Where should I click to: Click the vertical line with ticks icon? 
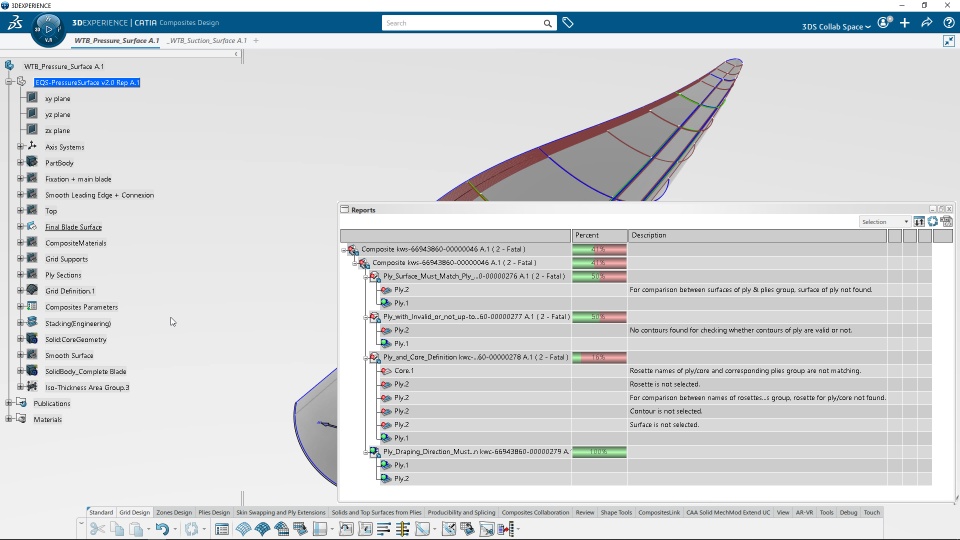(x=402, y=529)
